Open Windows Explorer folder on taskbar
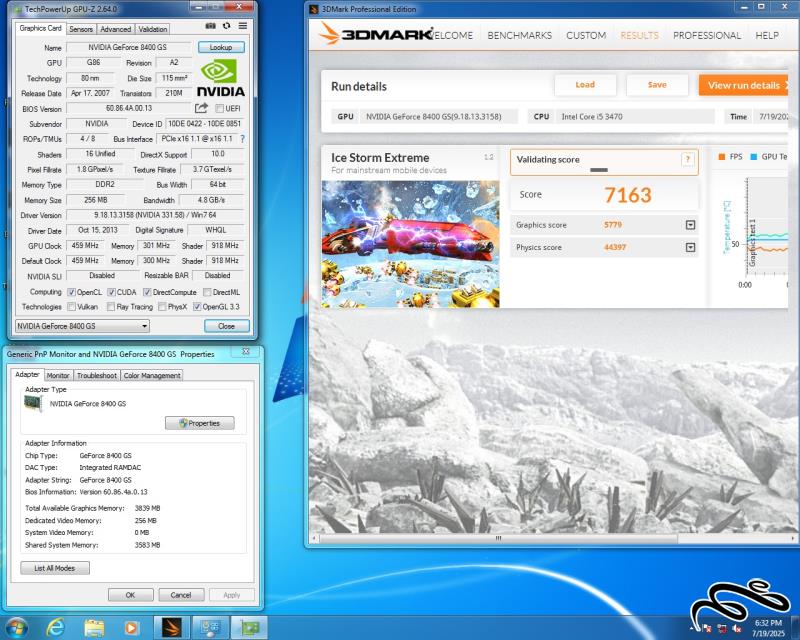This screenshot has width=800, height=640. tap(94, 628)
